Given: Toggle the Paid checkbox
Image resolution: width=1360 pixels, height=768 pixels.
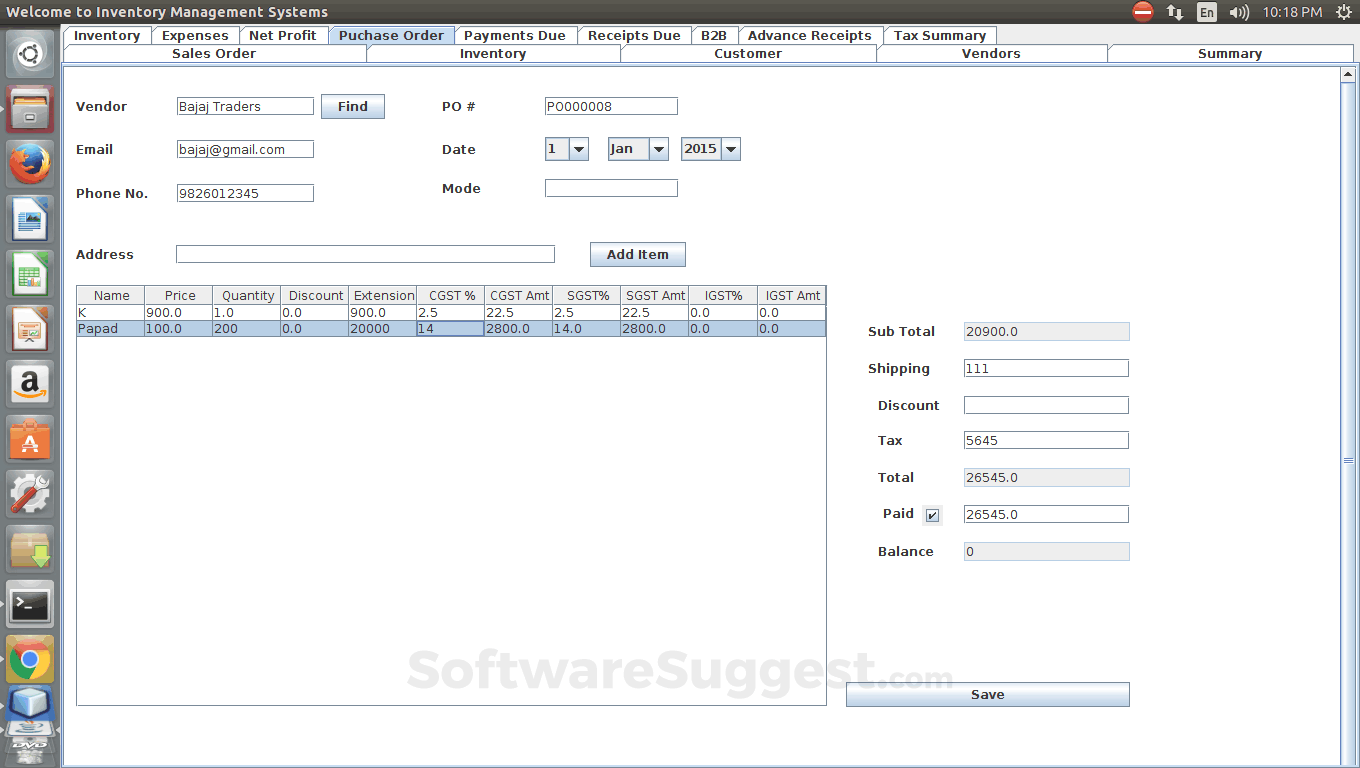Looking at the screenshot, I should 932,515.
